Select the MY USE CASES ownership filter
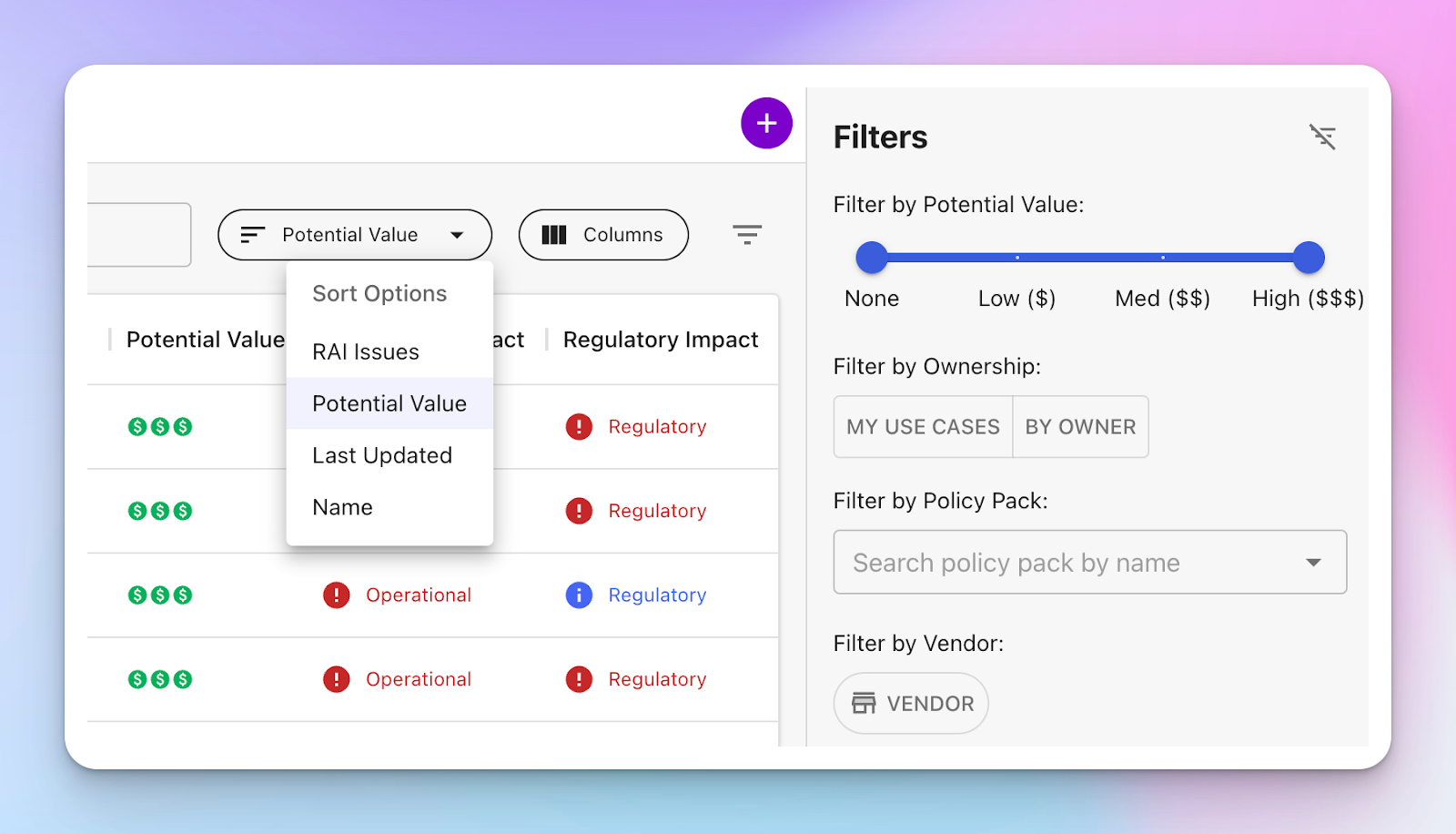The height and width of the screenshot is (834, 1456). click(x=922, y=426)
